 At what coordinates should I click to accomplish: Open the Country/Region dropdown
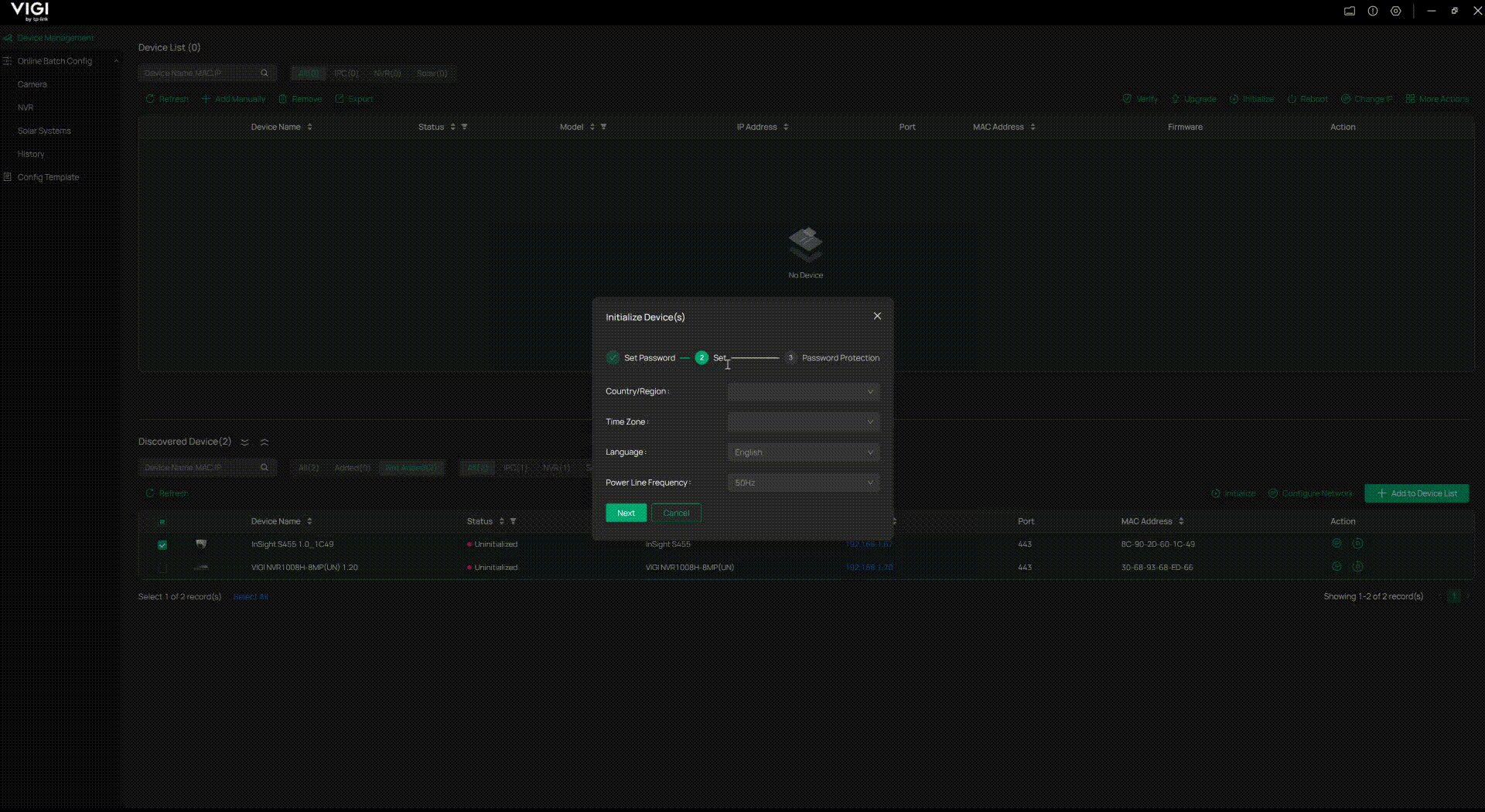point(803,391)
